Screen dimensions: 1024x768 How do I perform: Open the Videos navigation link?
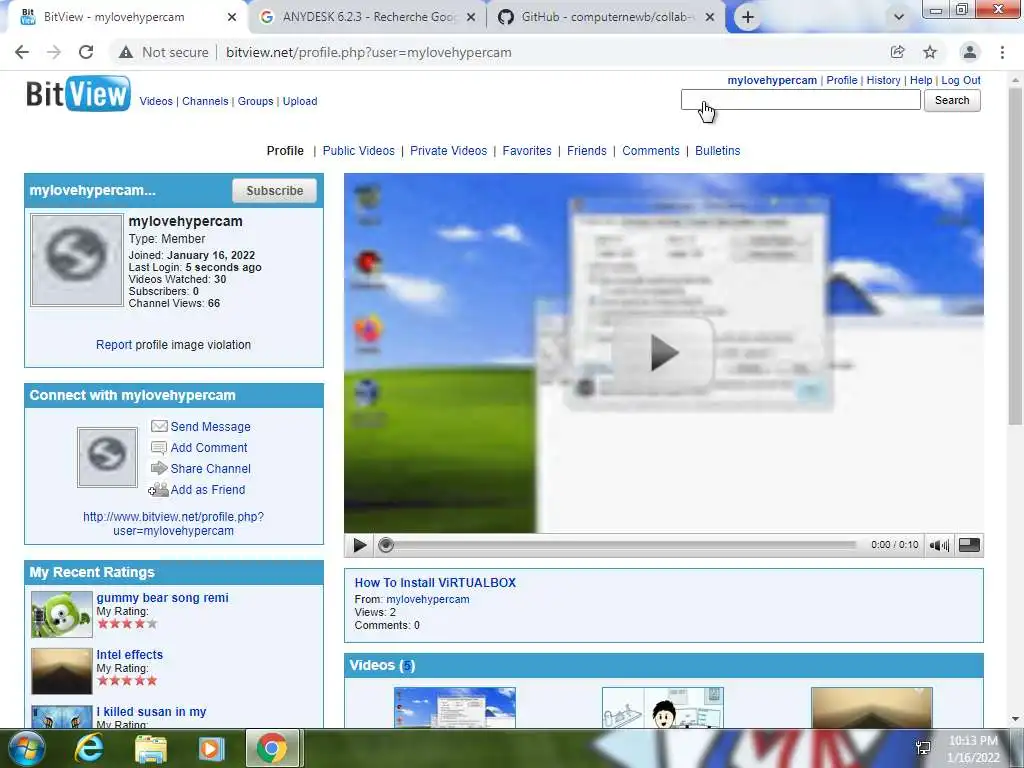[156, 101]
